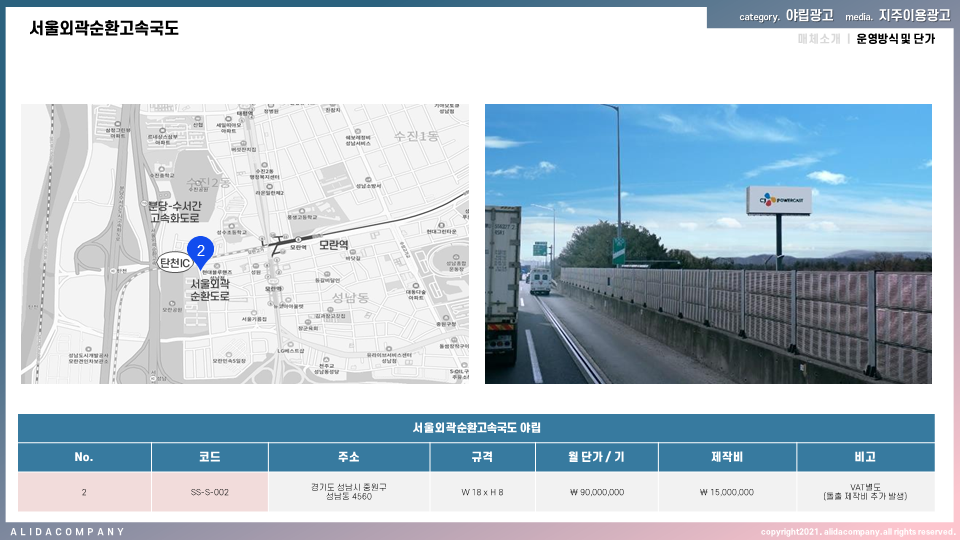The height and width of the screenshot is (540, 960).
Task: Click the 탄천IC label bubble on the map
Action: (175, 263)
